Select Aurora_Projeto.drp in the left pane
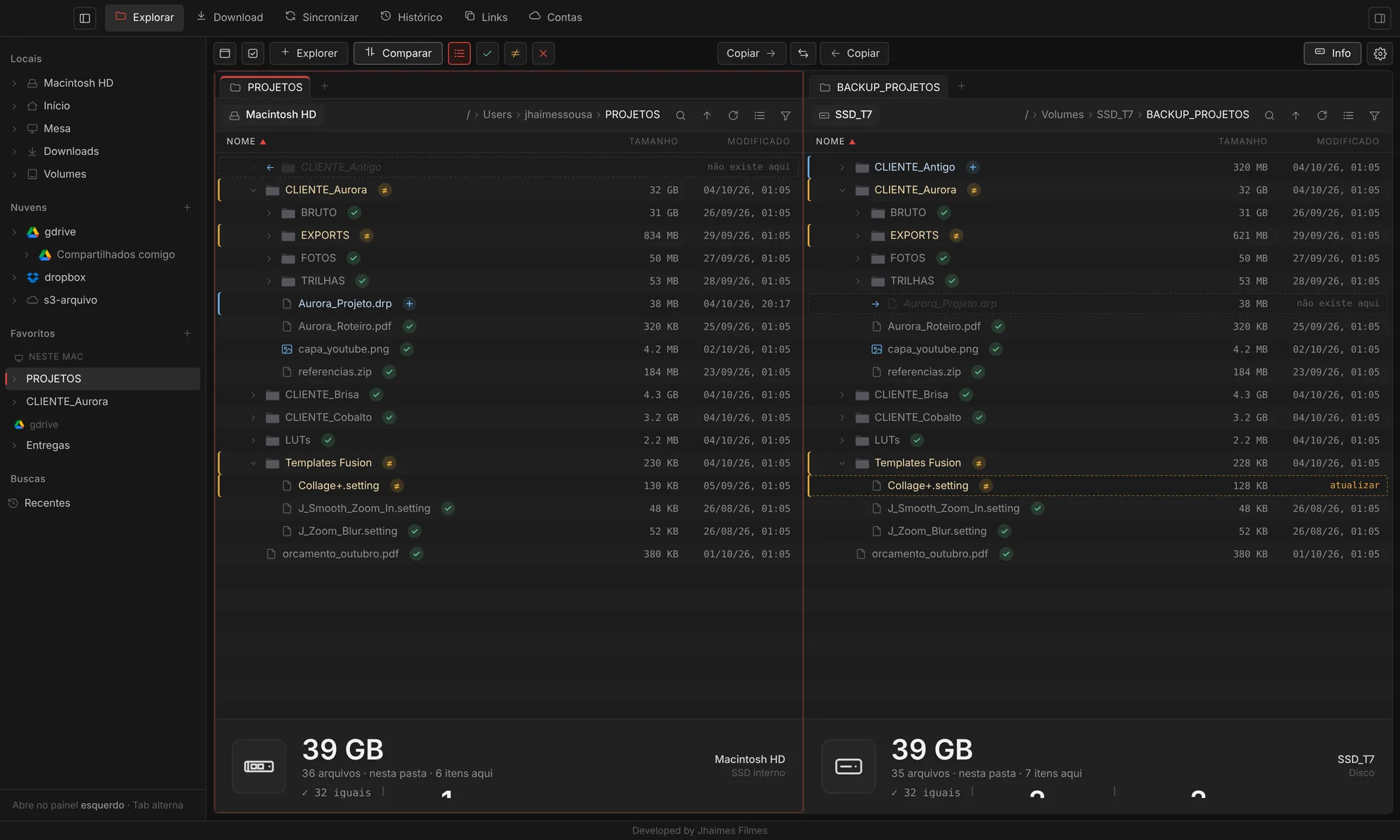The image size is (1400, 840). click(x=509, y=304)
